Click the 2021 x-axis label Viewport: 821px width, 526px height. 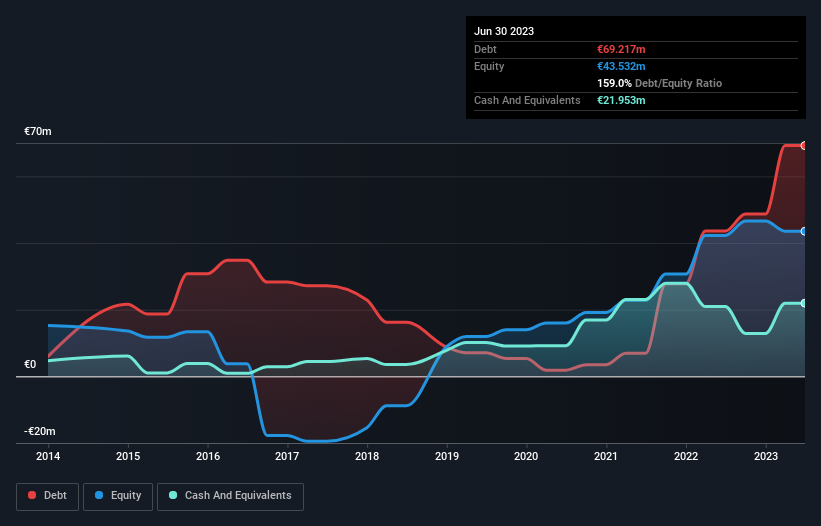[x=606, y=456]
